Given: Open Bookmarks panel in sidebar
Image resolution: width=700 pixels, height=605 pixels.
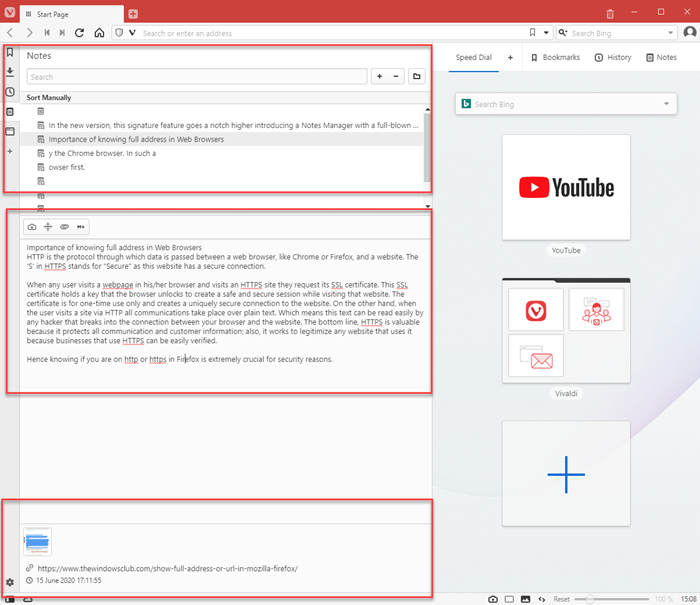Looking at the screenshot, I should pos(10,53).
